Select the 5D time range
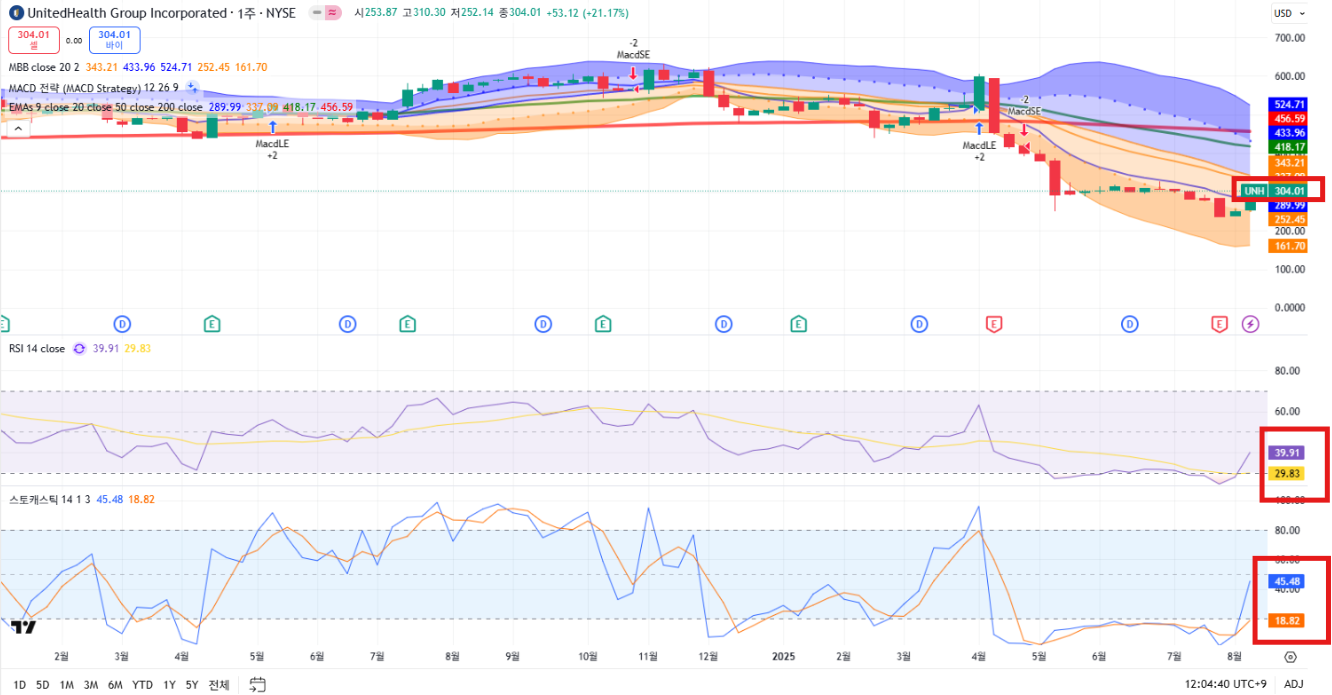 (x=43, y=685)
